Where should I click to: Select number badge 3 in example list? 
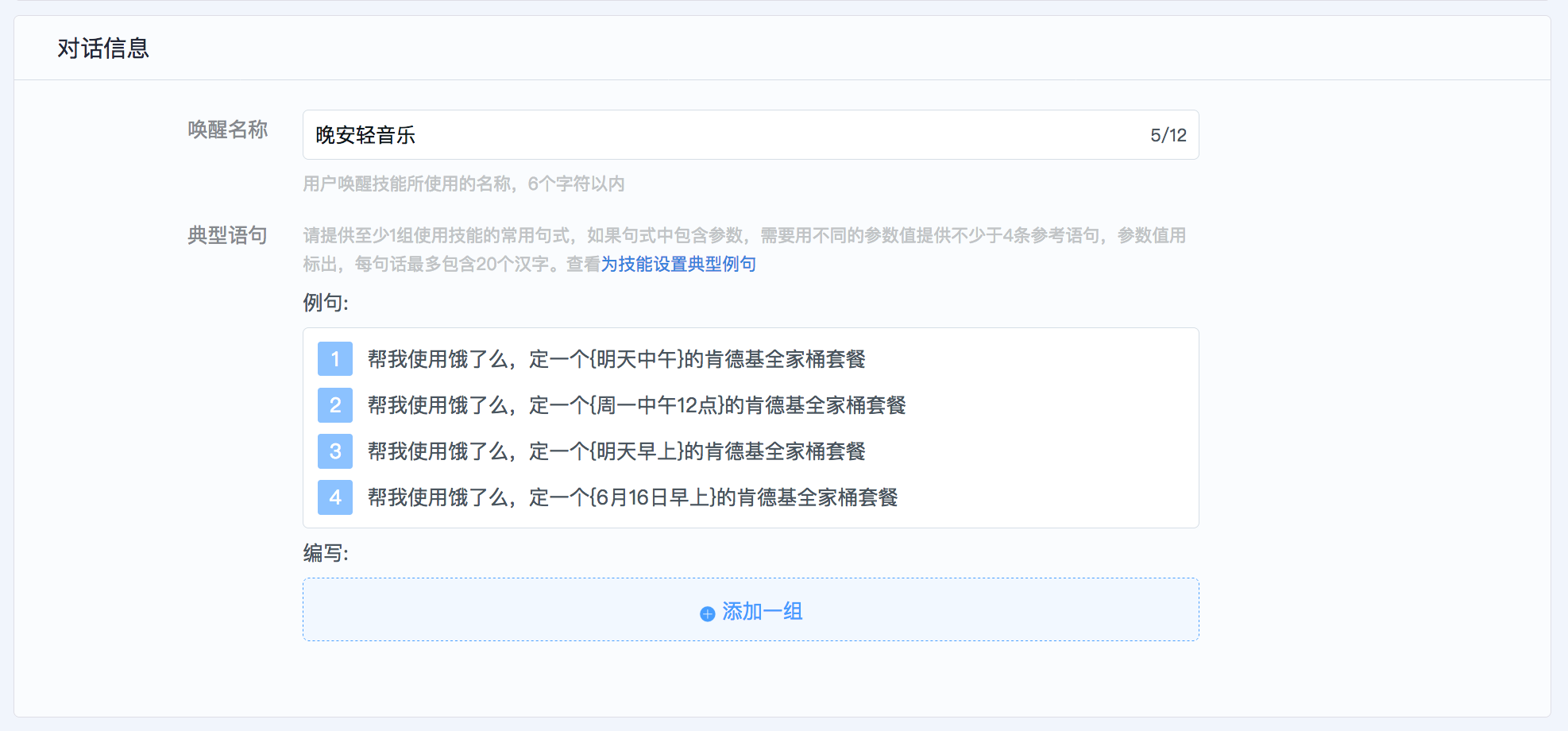335,451
